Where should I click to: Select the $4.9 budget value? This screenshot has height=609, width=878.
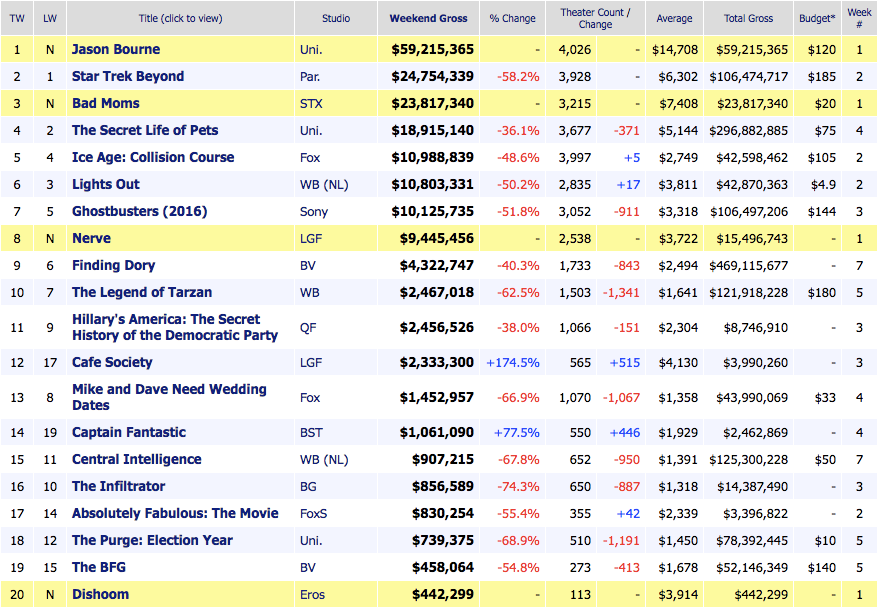(x=823, y=185)
